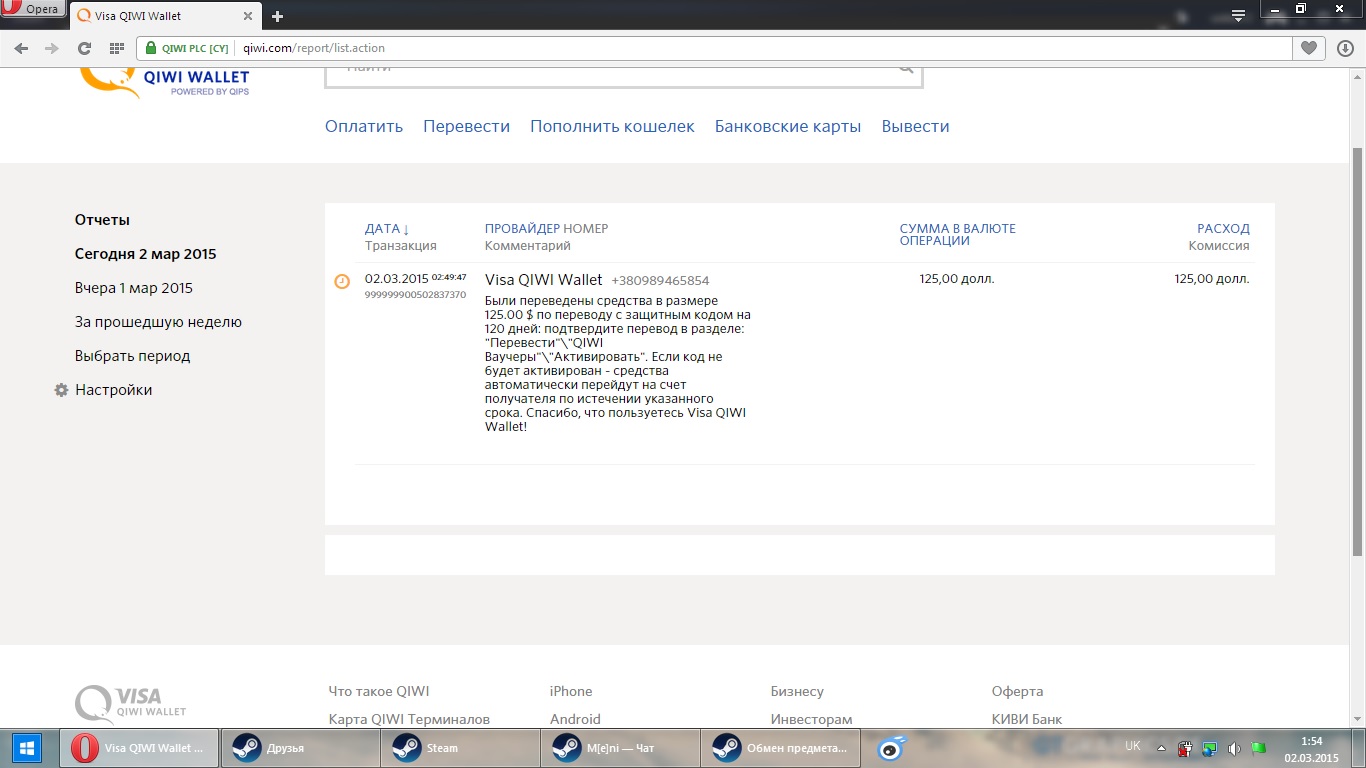Reload the current page
The image size is (1366, 768).
point(84,48)
